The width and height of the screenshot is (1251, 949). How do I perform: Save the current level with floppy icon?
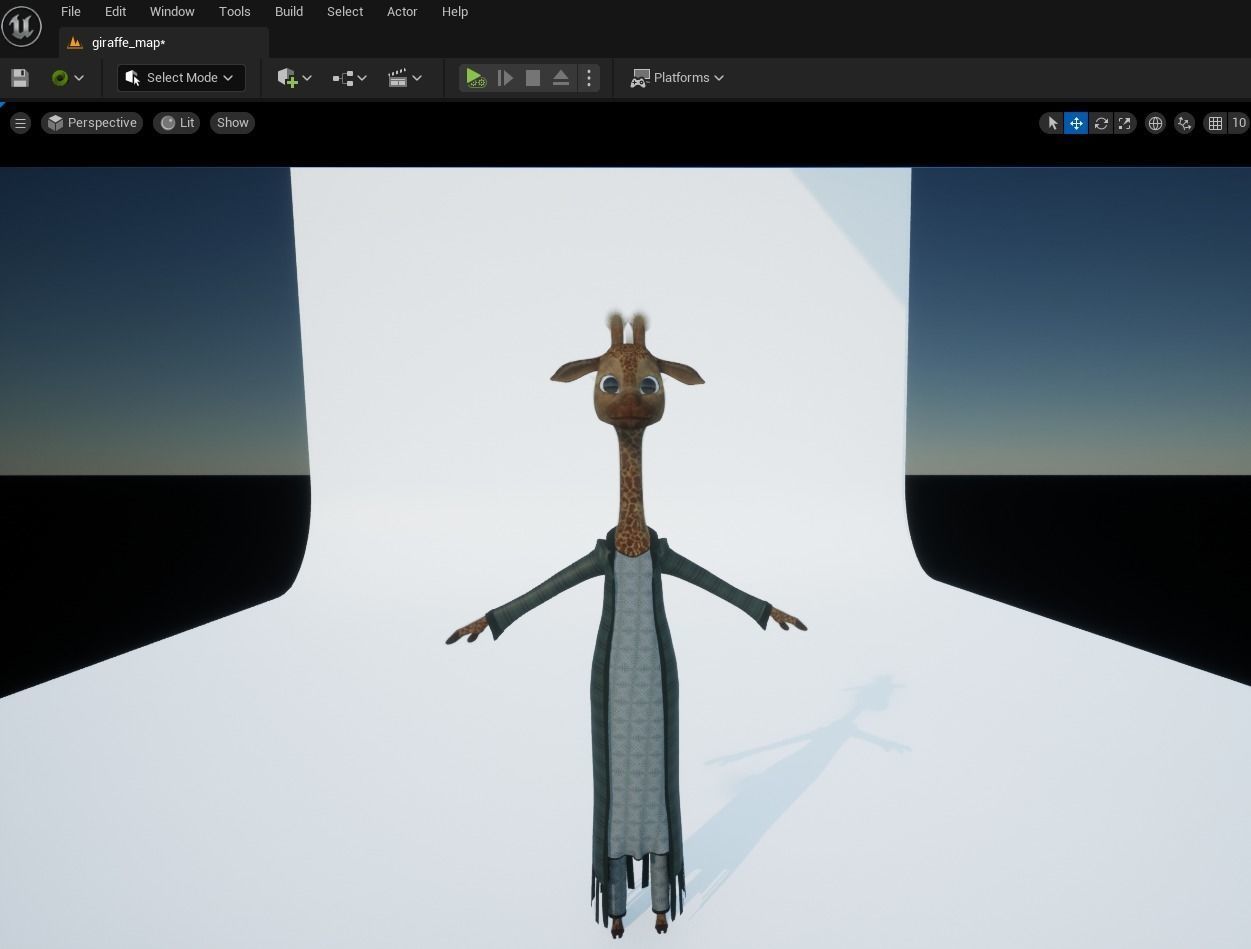point(20,78)
